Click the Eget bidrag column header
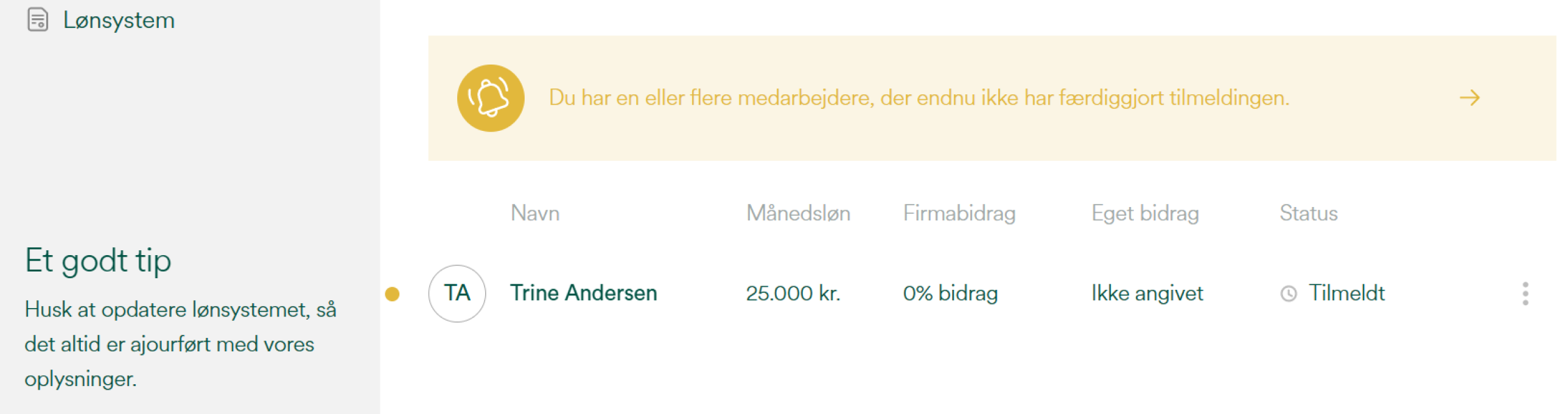The width and height of the screenshot is (1568, 414). (1144, 213)
